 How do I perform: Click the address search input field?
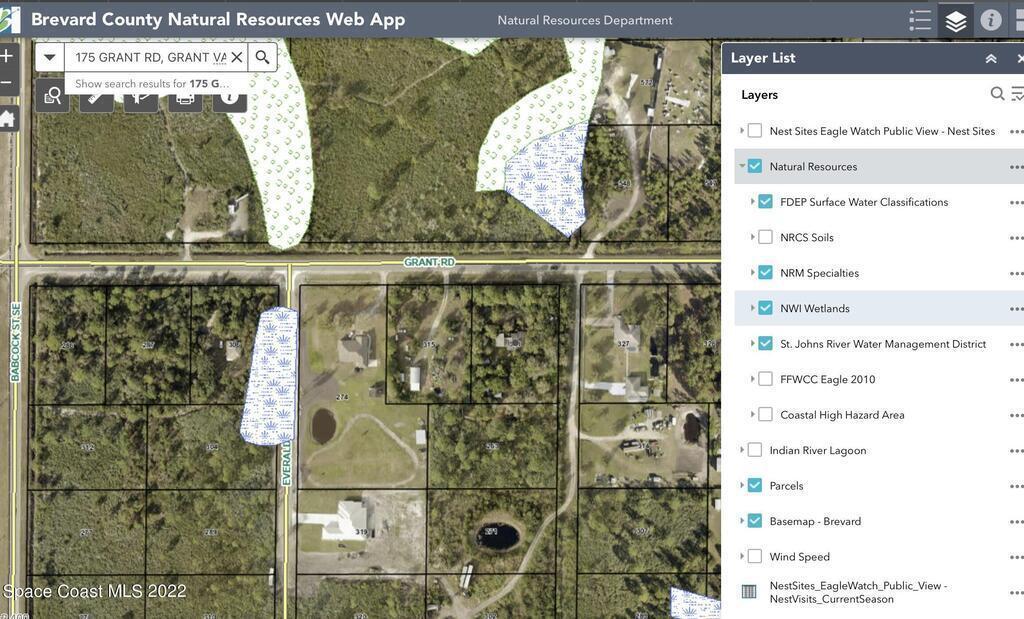(148, 57)
